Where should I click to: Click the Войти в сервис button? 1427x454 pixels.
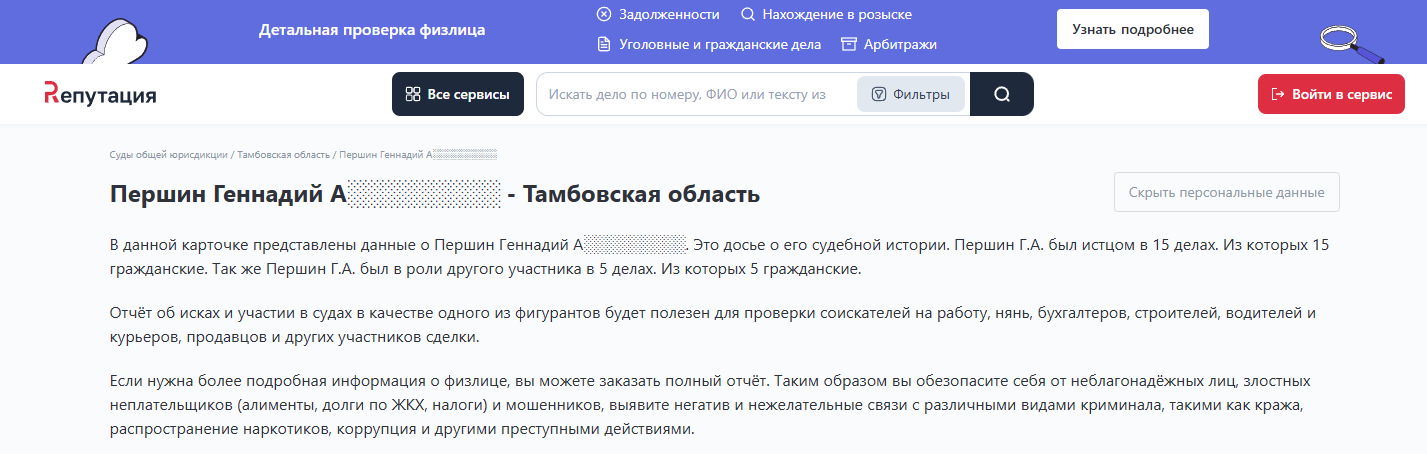pos(1331,94)
